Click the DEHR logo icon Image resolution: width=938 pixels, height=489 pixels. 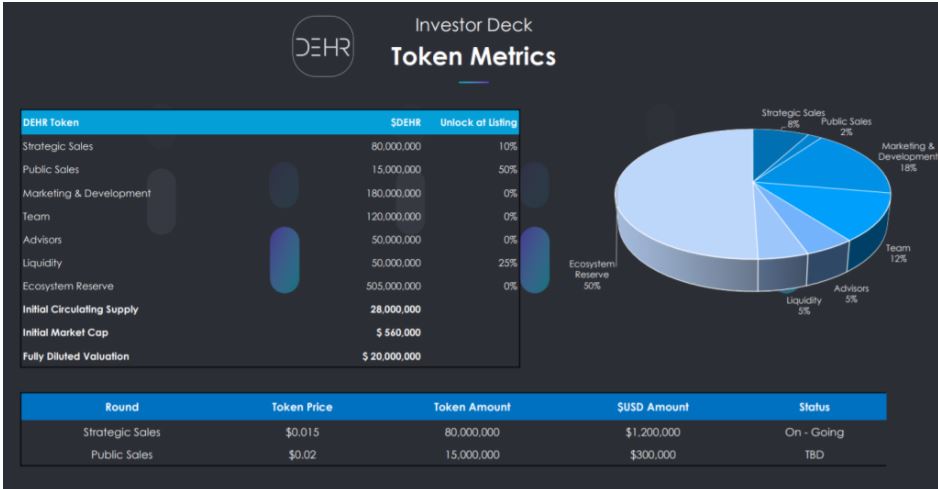coord(322,47)
